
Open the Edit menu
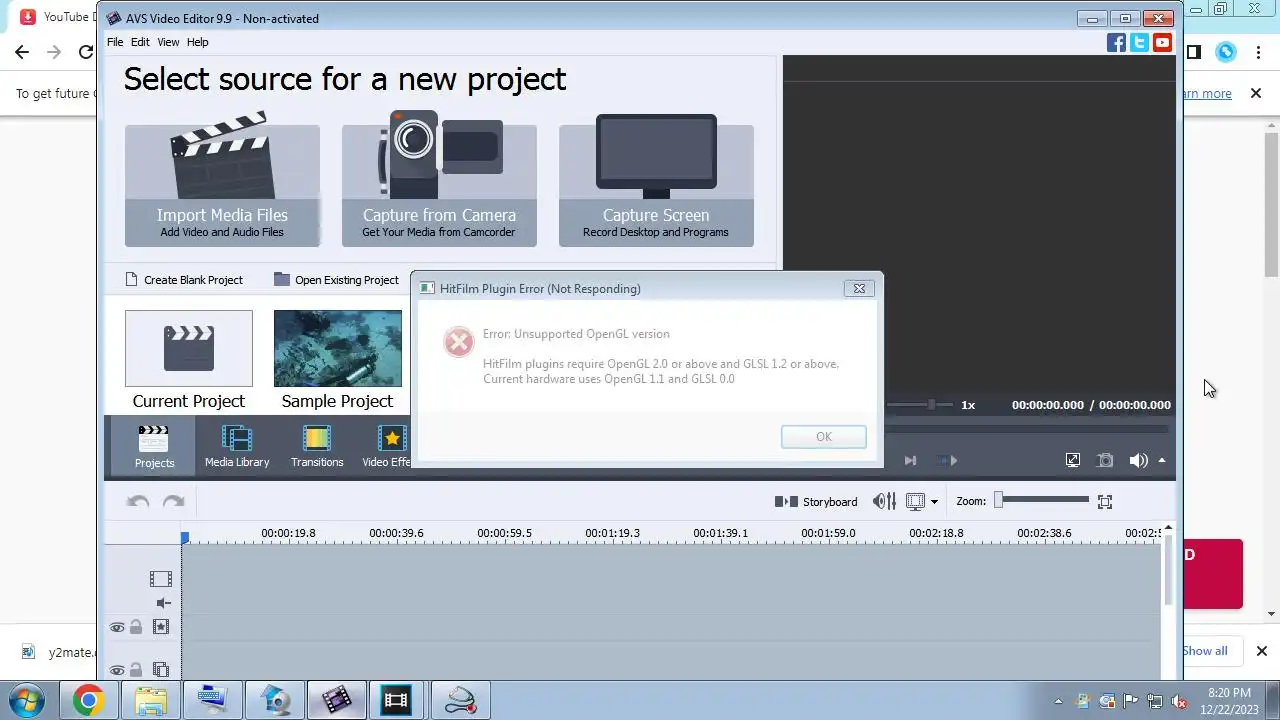point(140,42)
